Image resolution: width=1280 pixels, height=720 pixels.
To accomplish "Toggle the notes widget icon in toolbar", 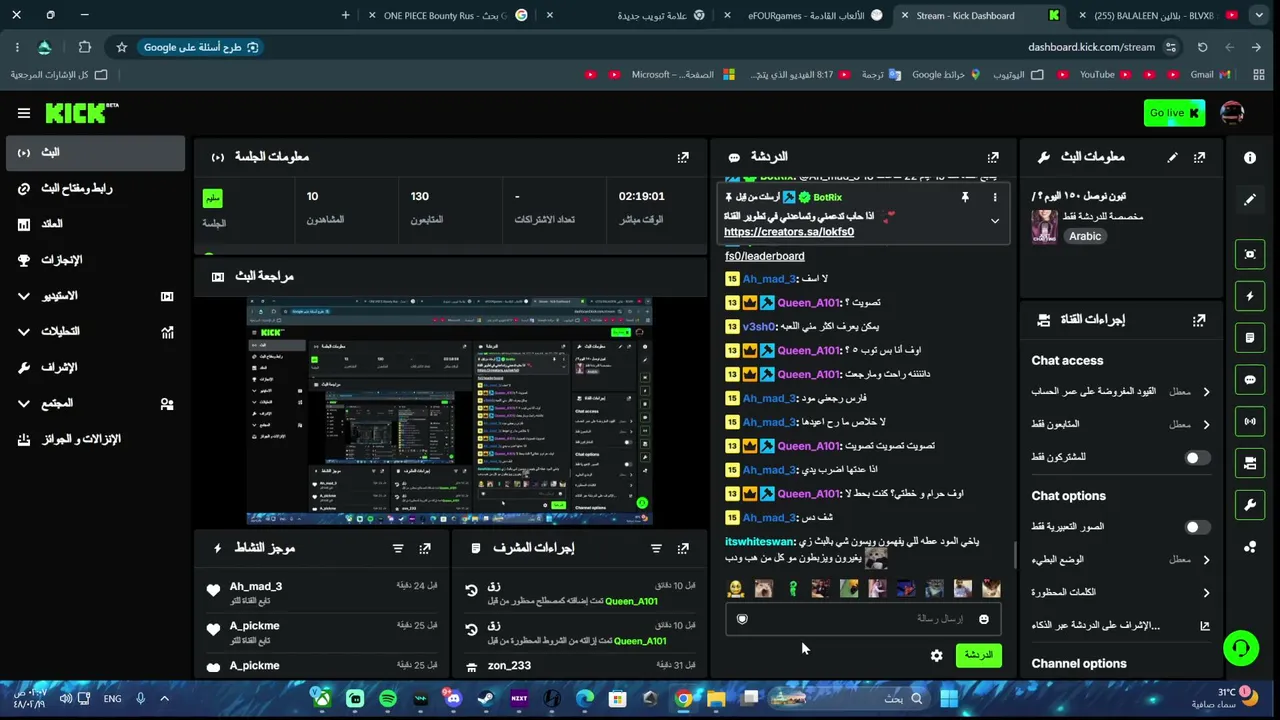I will click(1250, 338).
